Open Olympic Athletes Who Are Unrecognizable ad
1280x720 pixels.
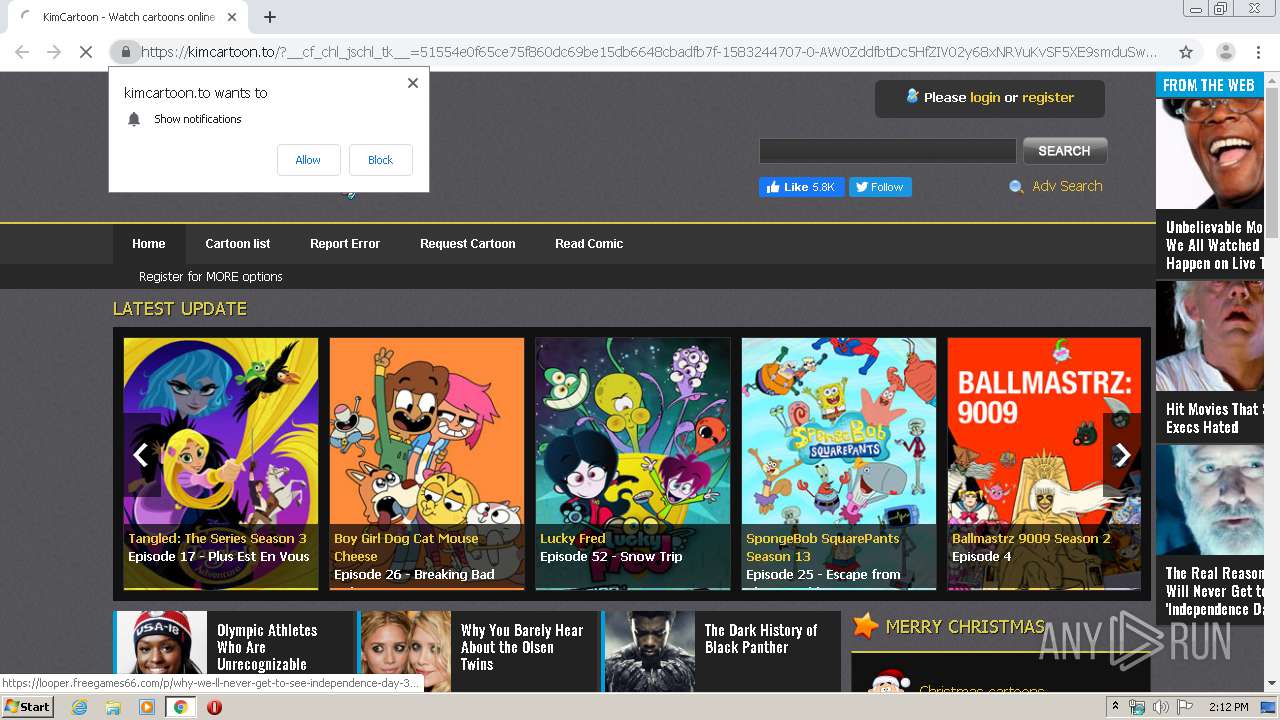click(235, 650)
